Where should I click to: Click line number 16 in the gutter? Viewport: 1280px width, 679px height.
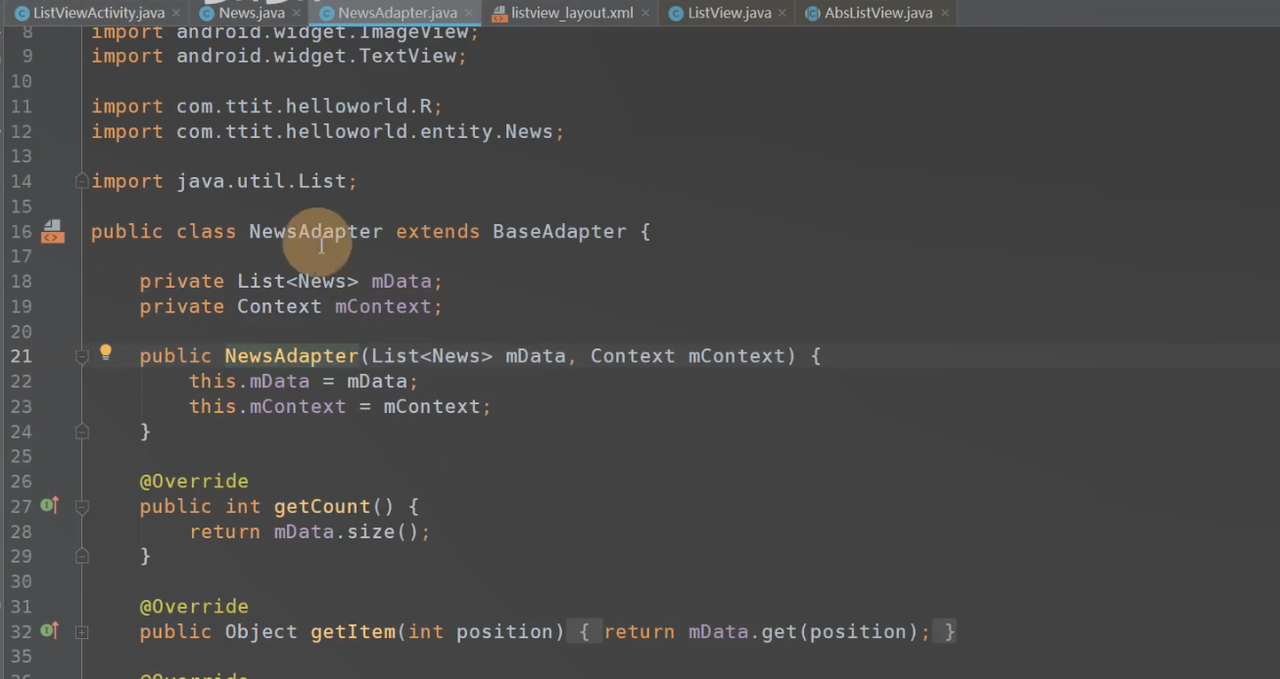tap(21, 231)
